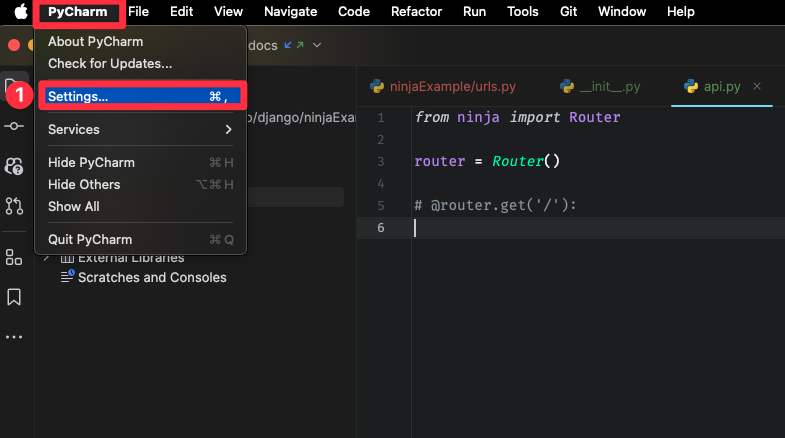Choose About PyCharm
The width and height of the screenshot is (785, 438).
coord(141,42)
